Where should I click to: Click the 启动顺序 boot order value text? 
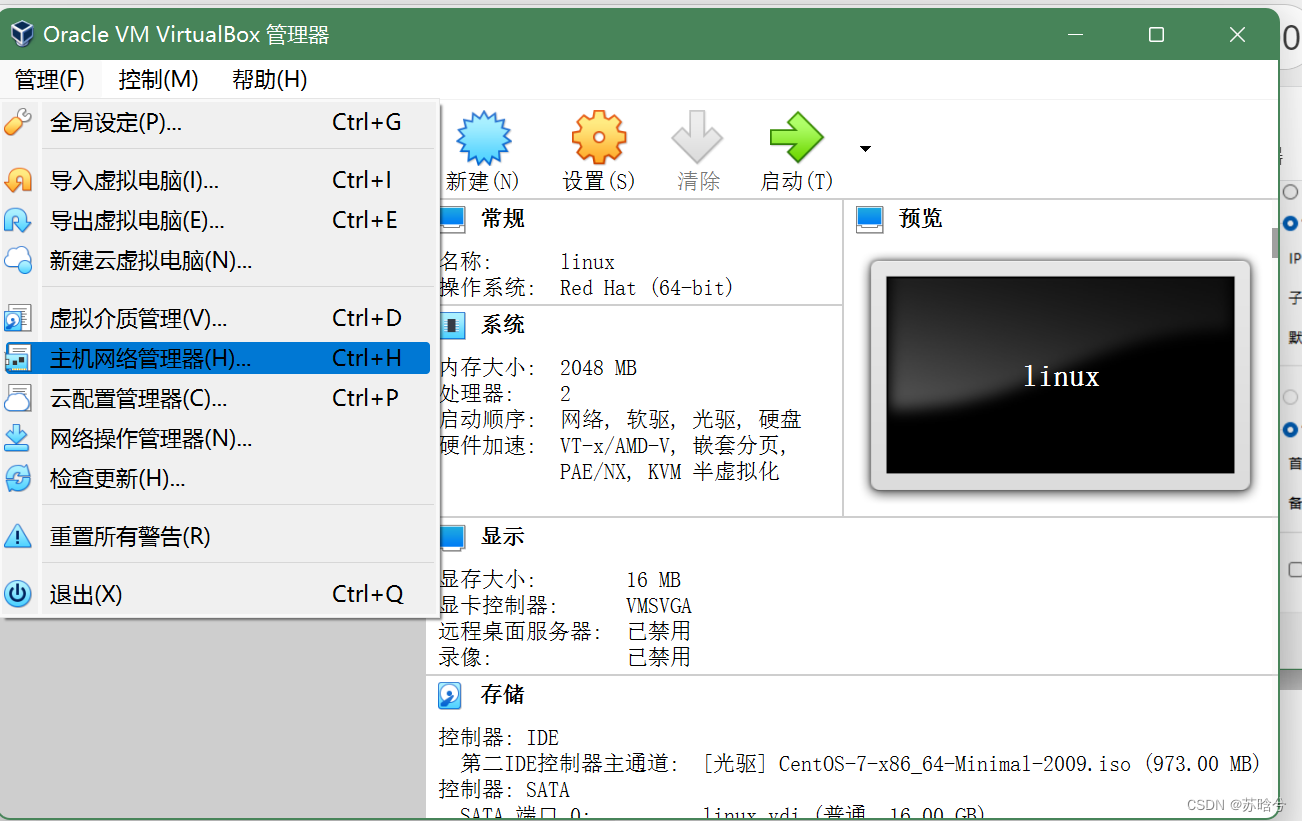tap(680, 420)
